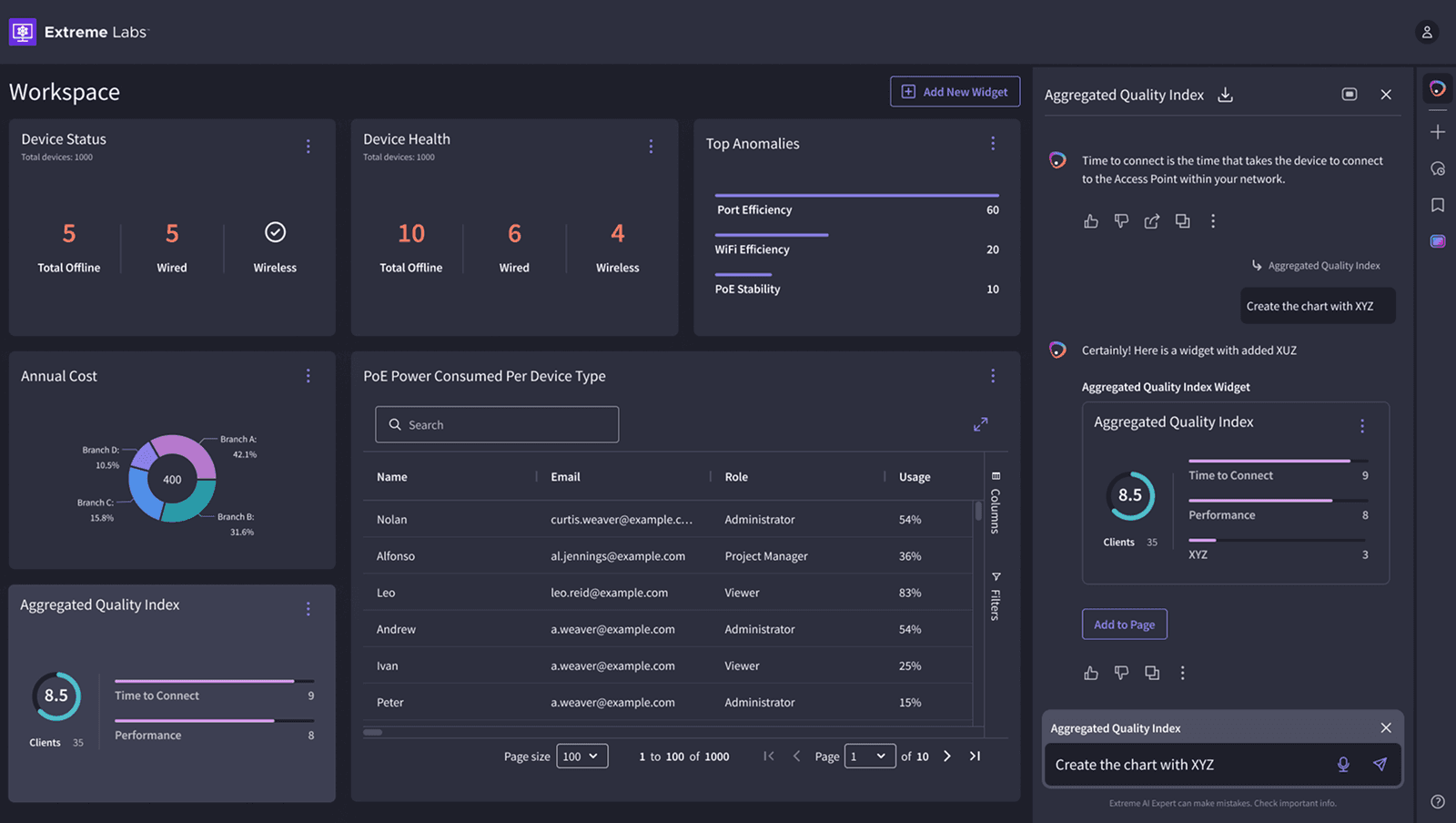Click the microphone icon in chat input
The height and width of the screenshot is (823, 1456).
point(1343,765)
